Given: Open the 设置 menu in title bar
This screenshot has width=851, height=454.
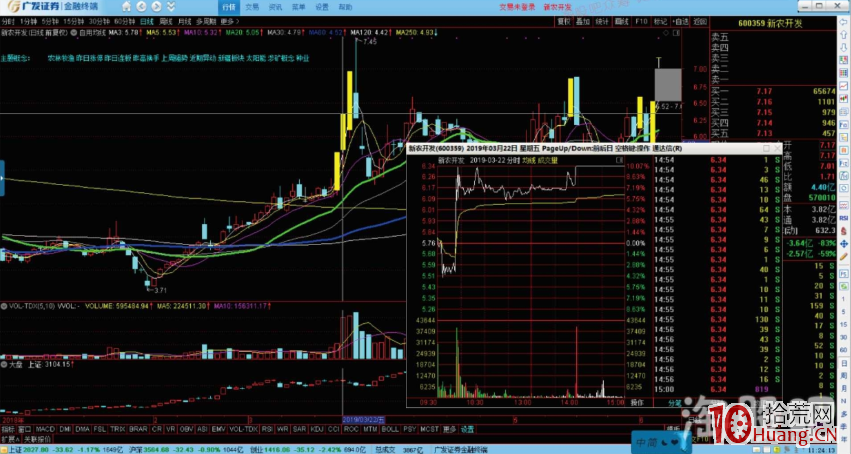Looking at the screenshot, I should click(x=322, y=7).
